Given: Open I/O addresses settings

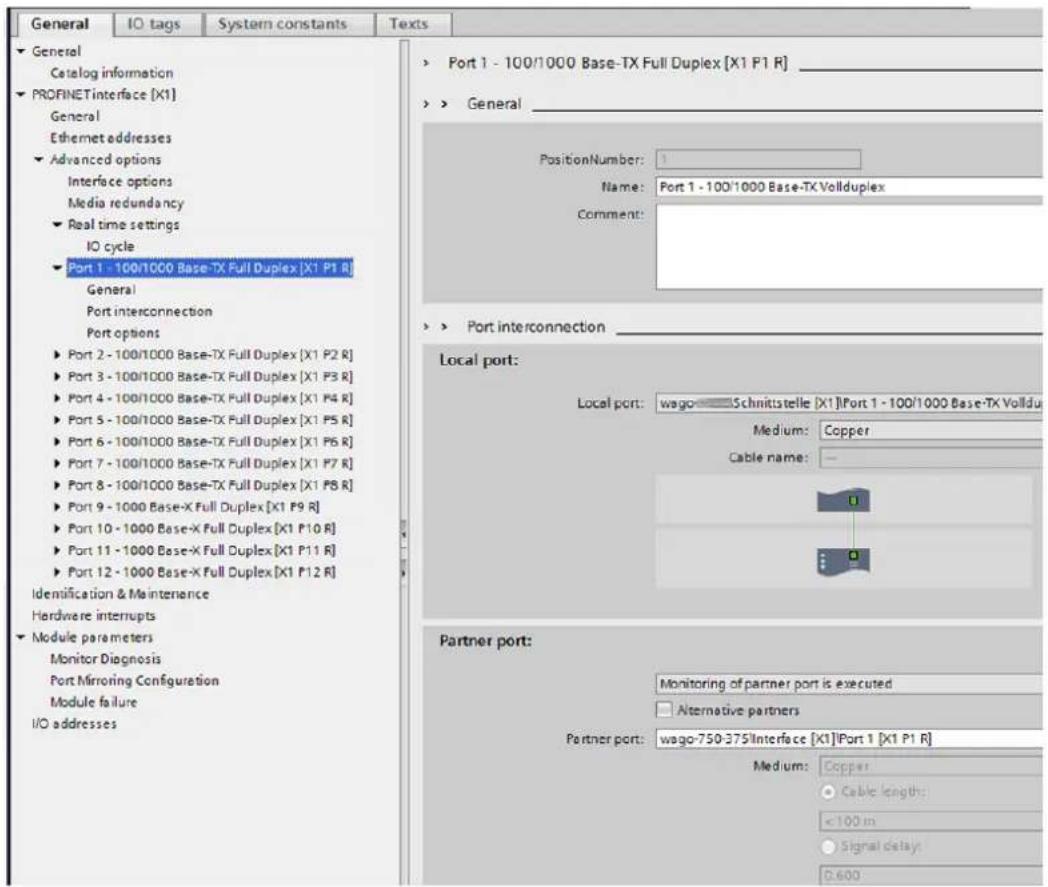Looking at the screenshot, I should [74, 723].
